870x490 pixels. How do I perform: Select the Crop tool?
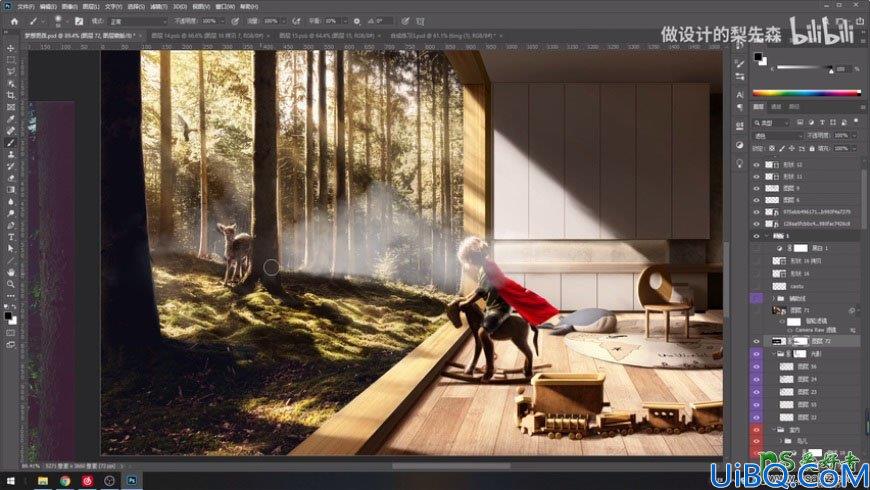coord(11,95)
